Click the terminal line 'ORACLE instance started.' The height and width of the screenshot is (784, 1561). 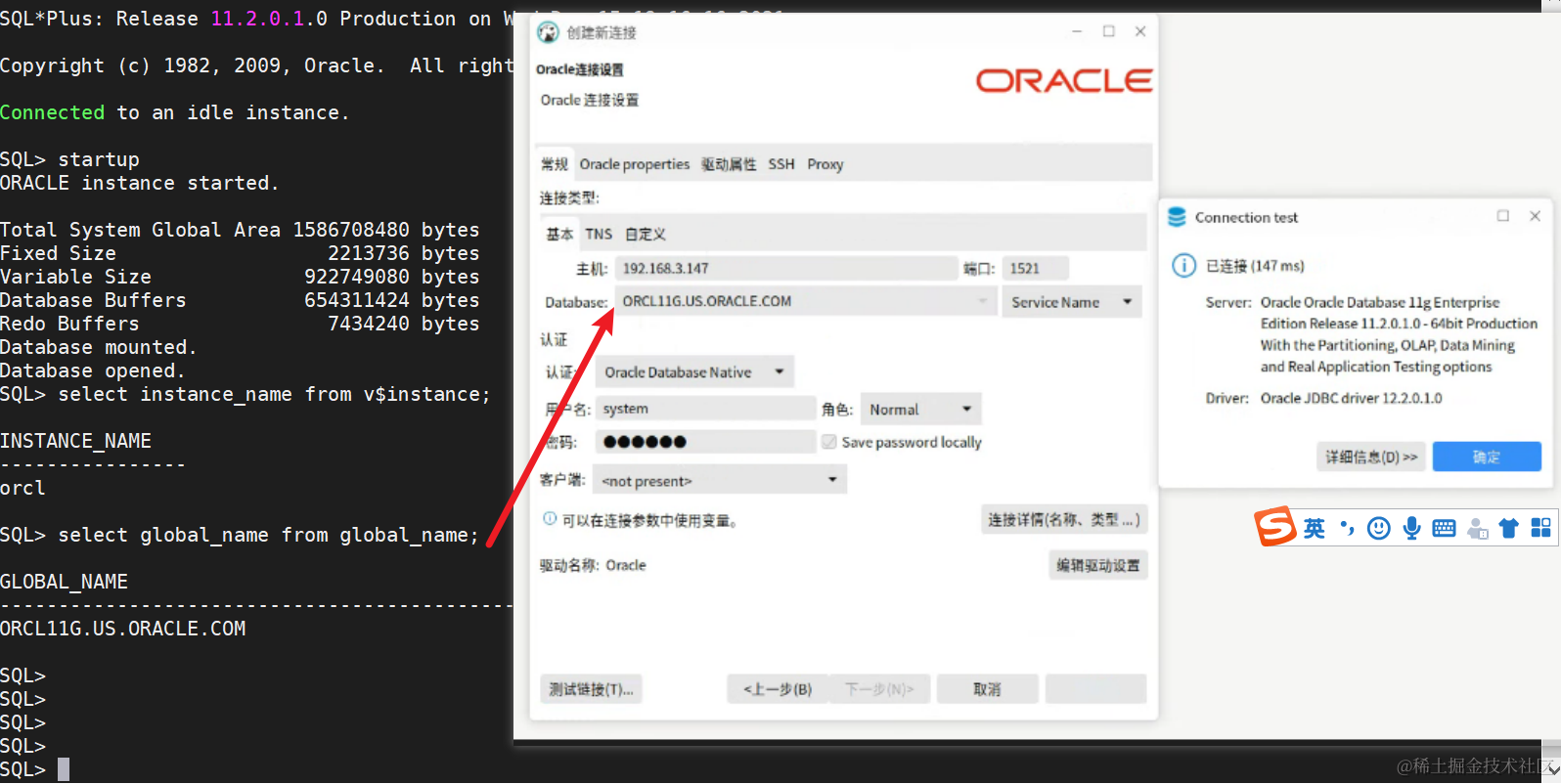(140, 183)
